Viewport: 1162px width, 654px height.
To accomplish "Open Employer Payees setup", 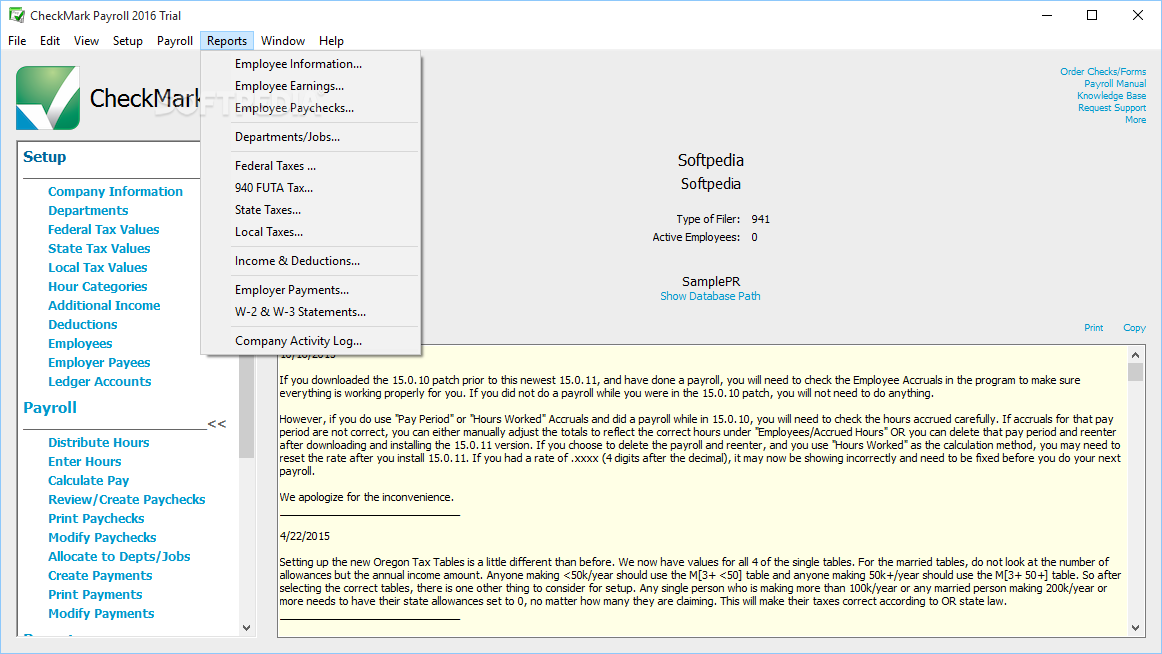I will coord(99,362).
